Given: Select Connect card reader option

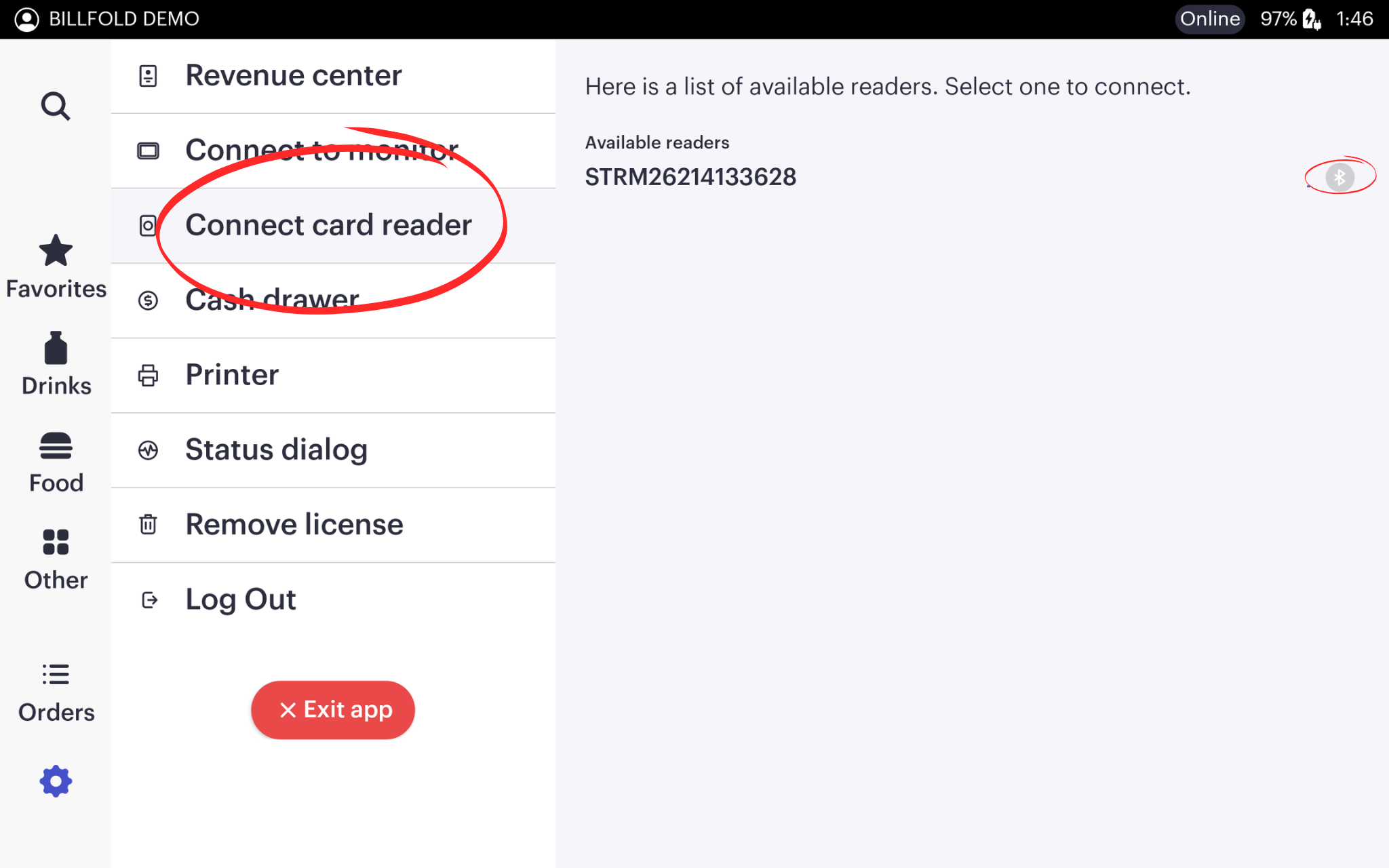Looking at the screenshot, I should click(328, 225).
